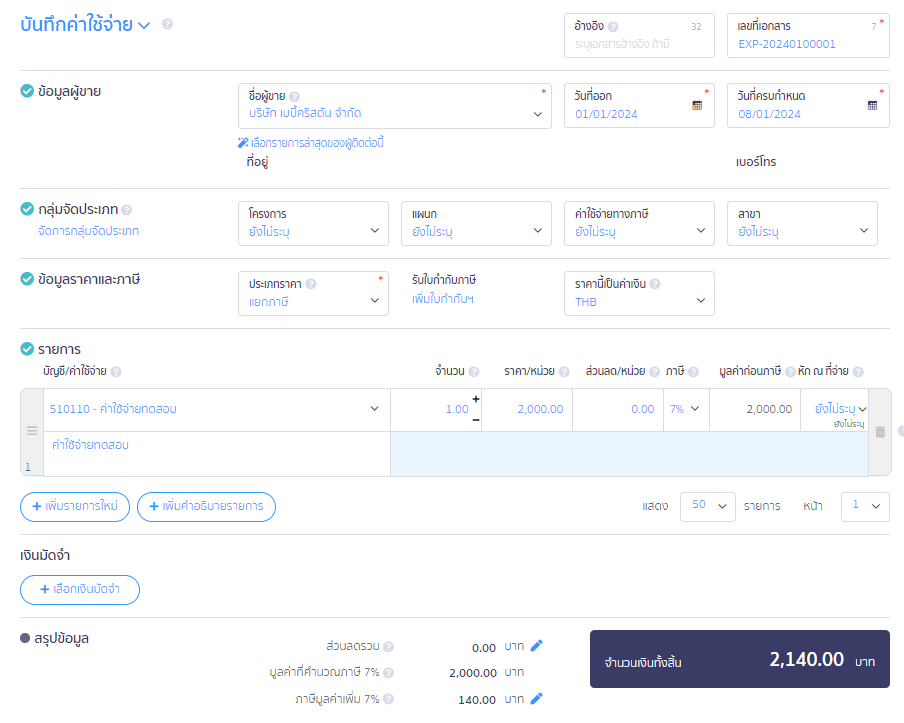This screenshot has height=723, width=904.
Task: Open the 510110 account dropdown in row 1
Action: [217, 409]
